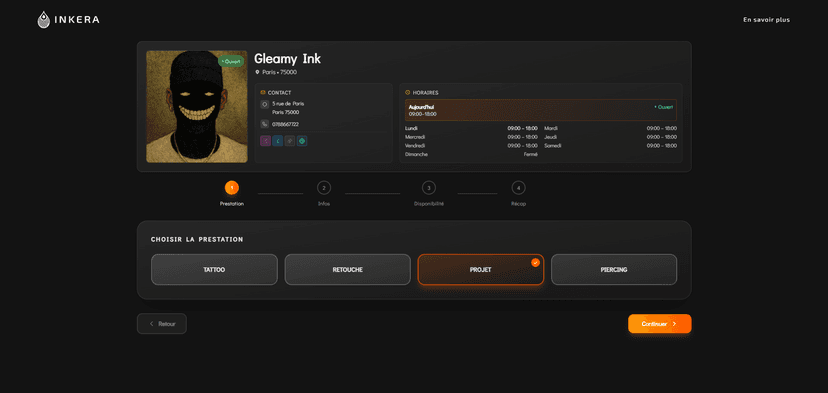Click the Vendredi hours row

tap(471, 146)
